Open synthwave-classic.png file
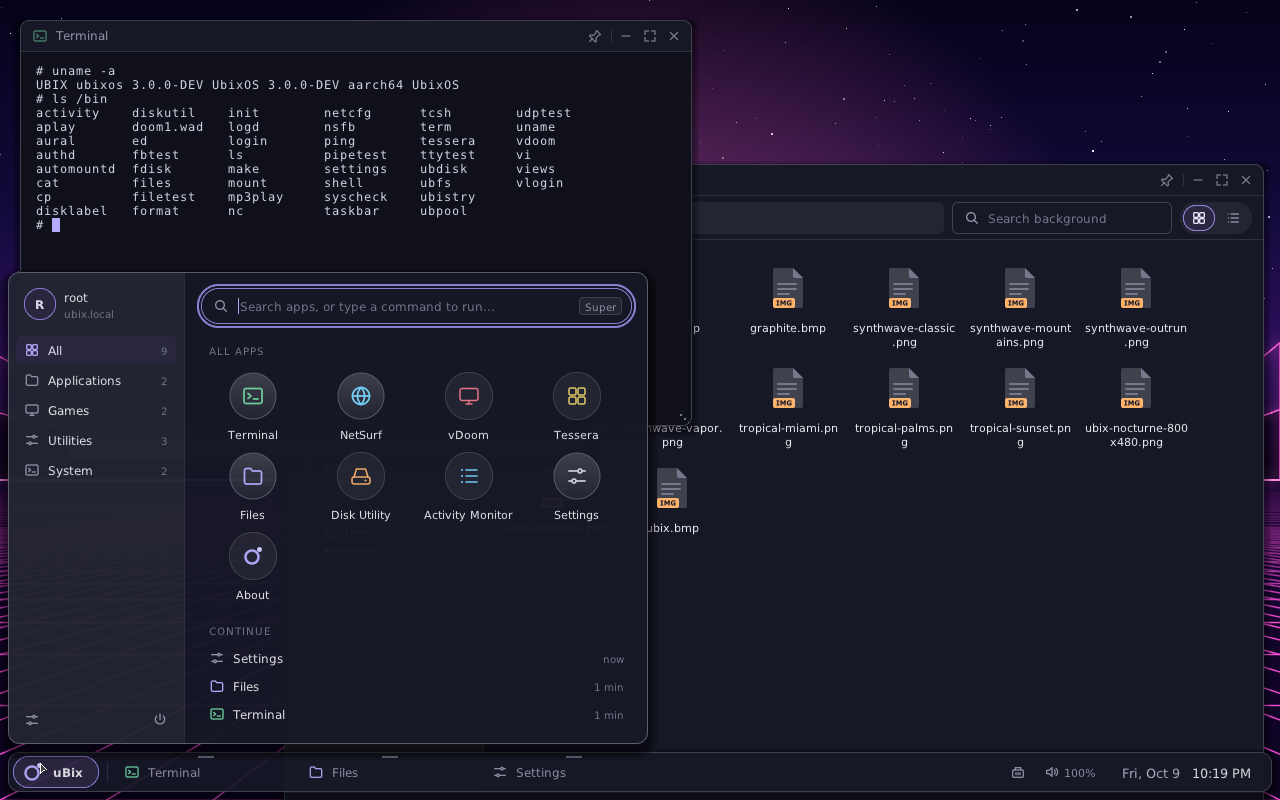This screenshot has width=1280, height=800. point(904,308)
